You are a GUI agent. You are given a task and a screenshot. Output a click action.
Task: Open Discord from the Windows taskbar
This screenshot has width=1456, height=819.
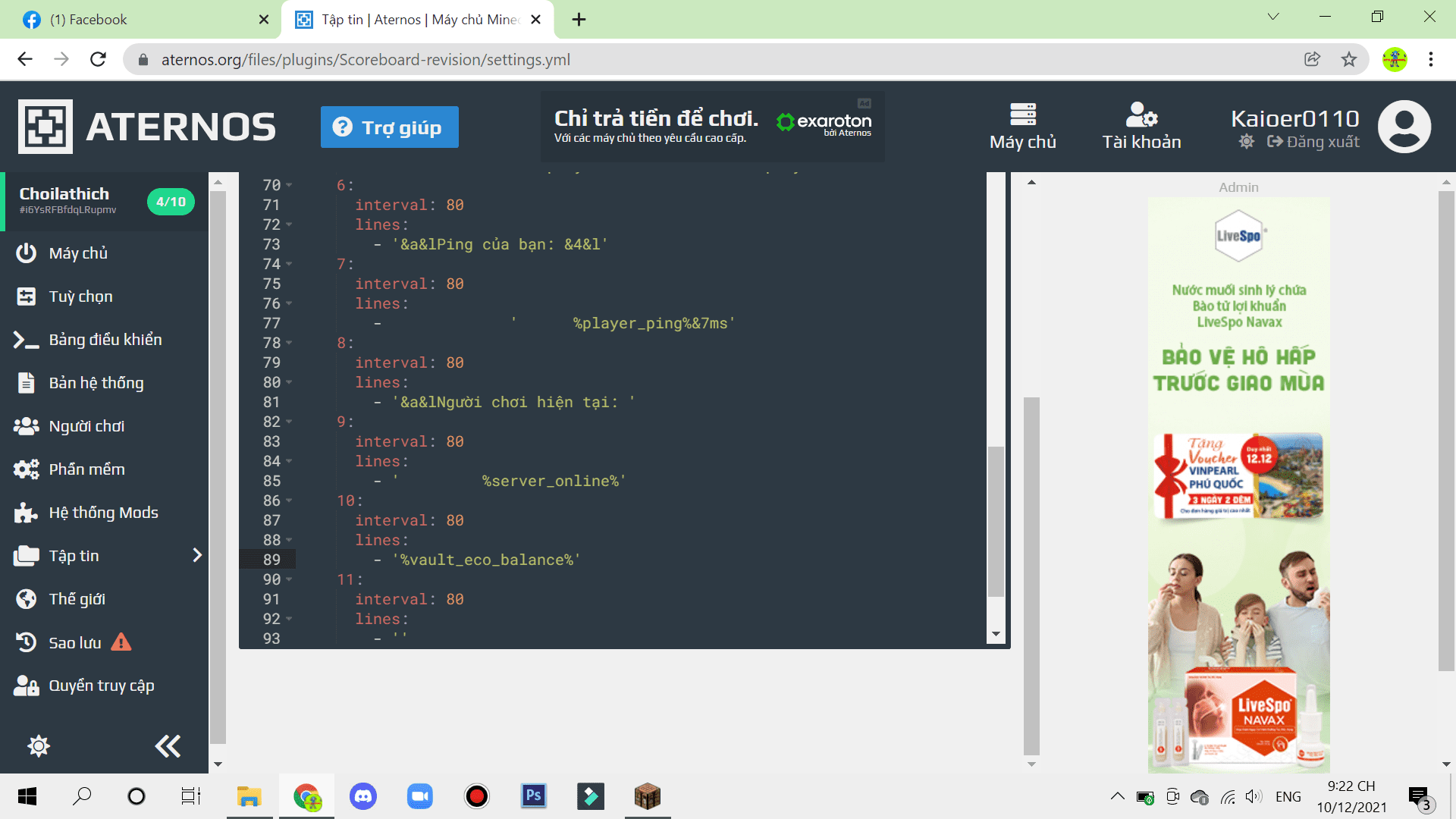[363, 796]
